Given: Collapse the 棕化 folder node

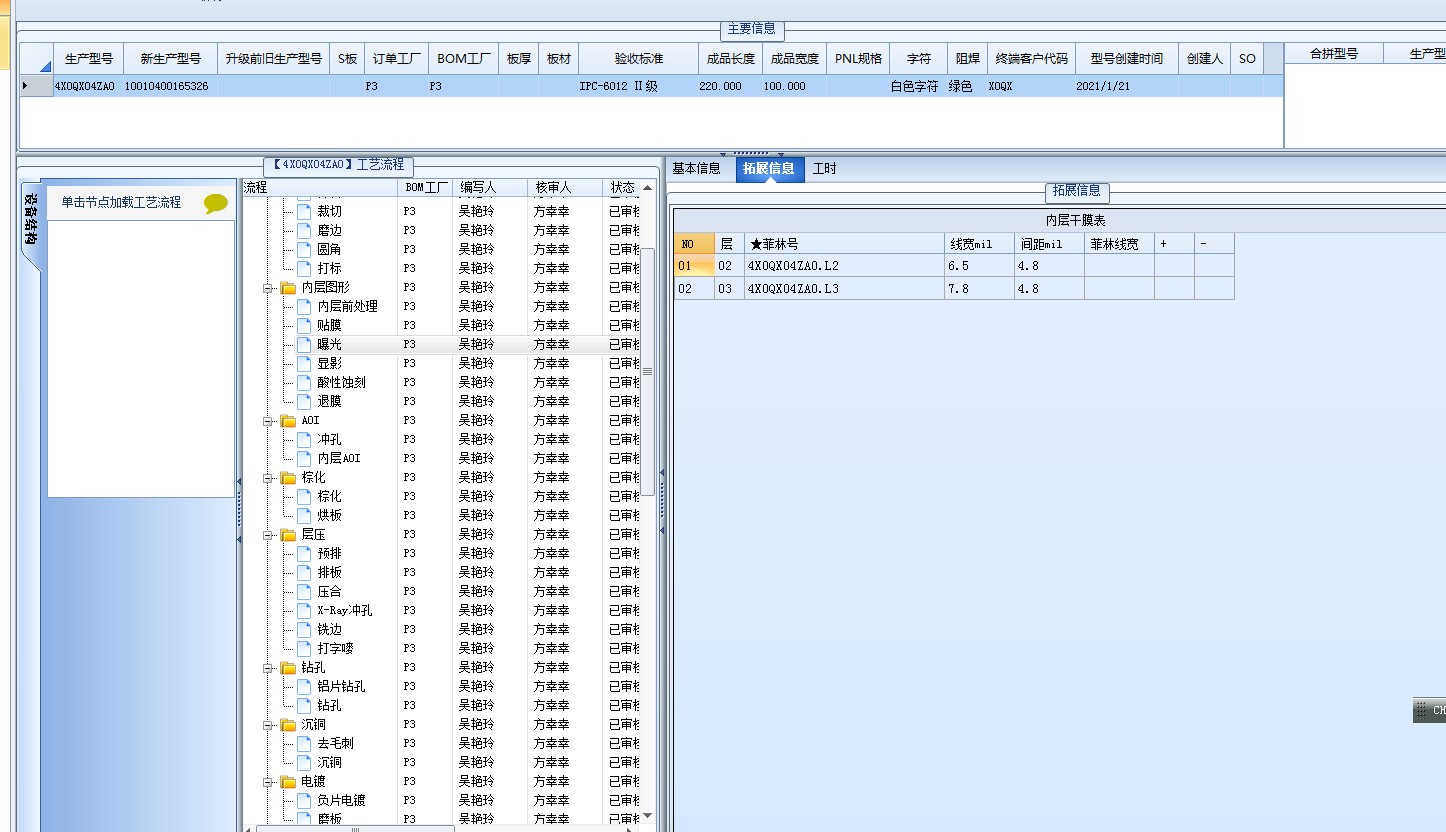Looking at the screenshot, I should pos(268,478).
